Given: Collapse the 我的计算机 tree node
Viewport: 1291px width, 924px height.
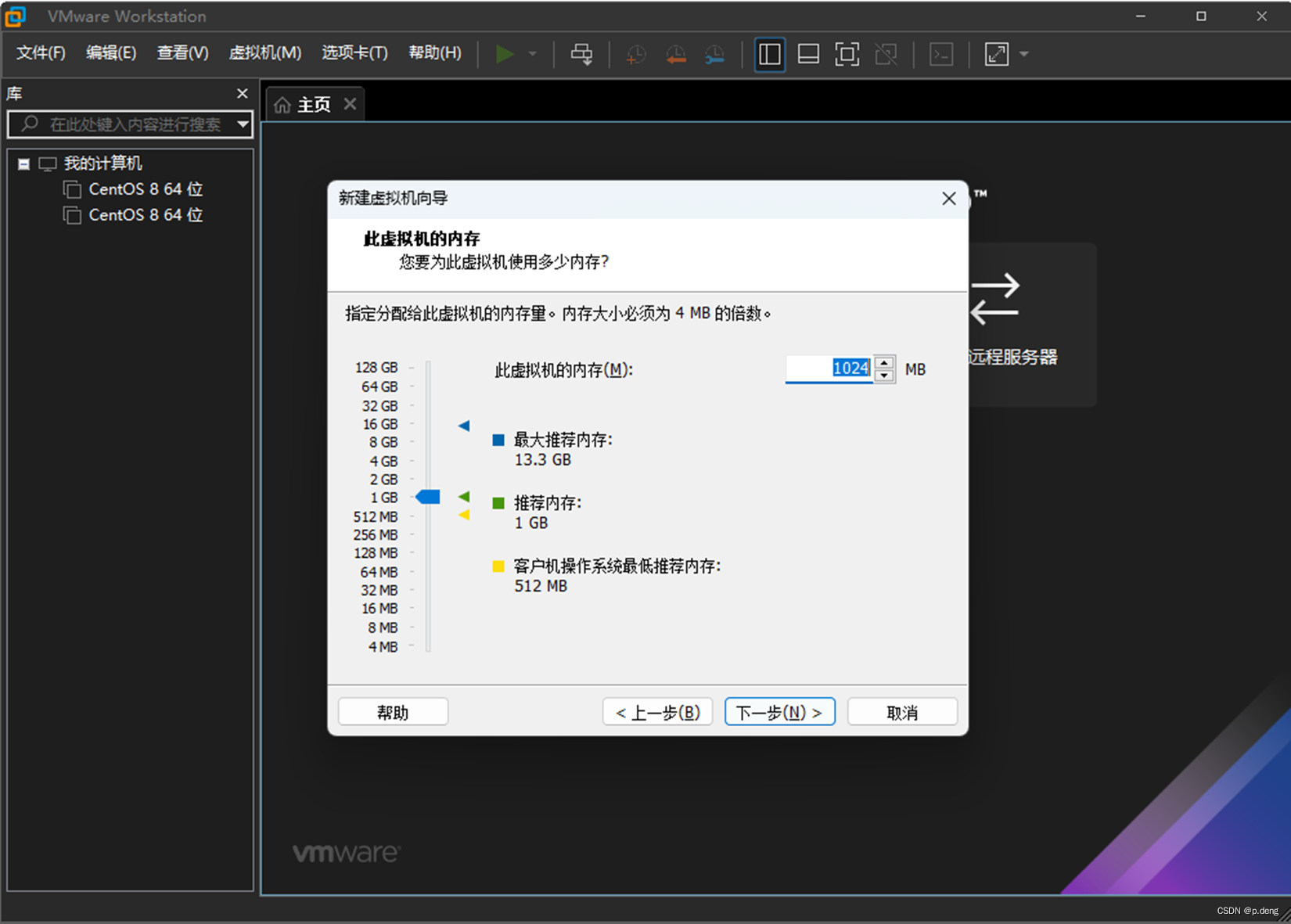Looking at the screenshot, I should point(24,164).
